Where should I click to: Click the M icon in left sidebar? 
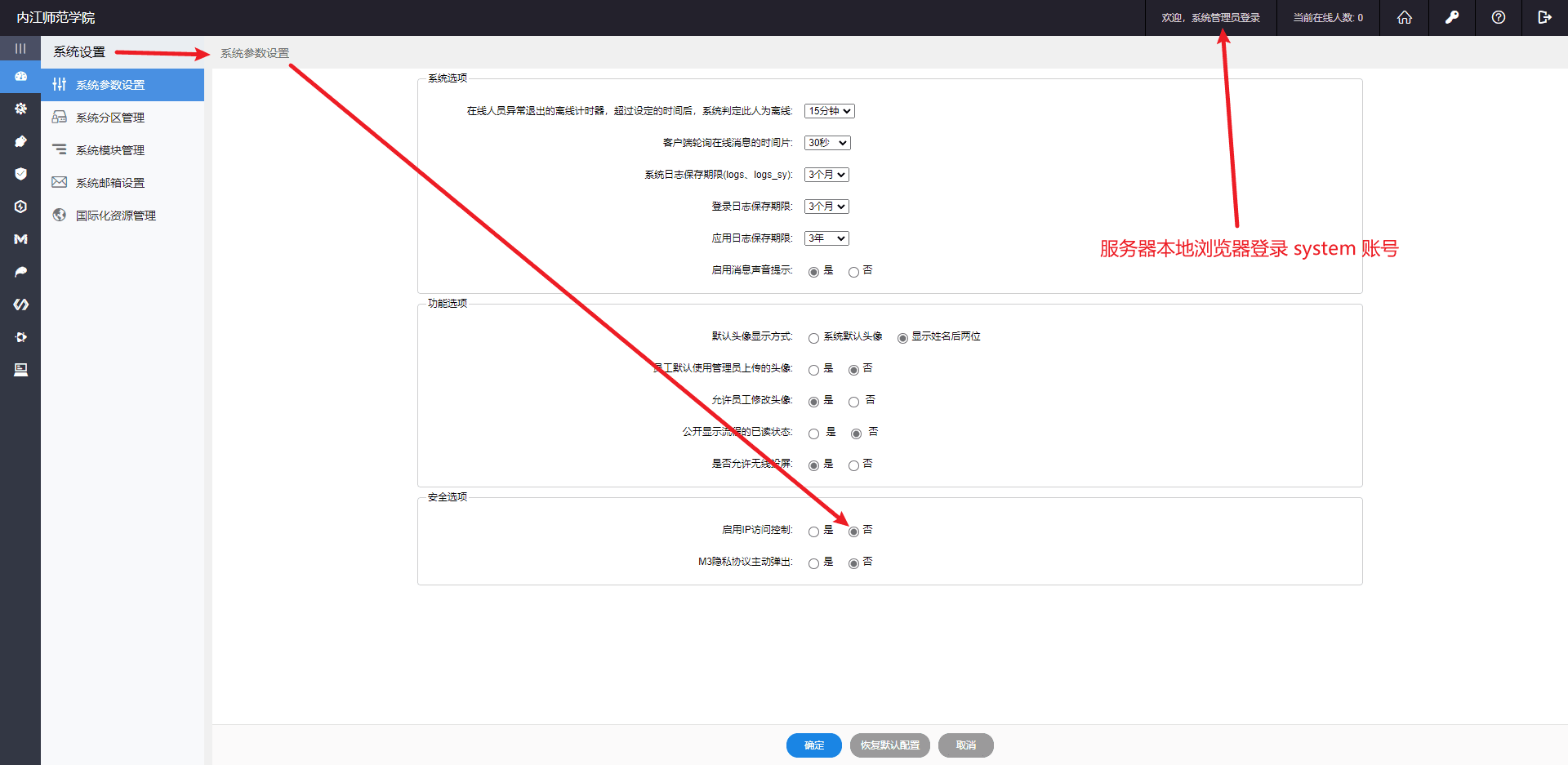click(20, 239)
